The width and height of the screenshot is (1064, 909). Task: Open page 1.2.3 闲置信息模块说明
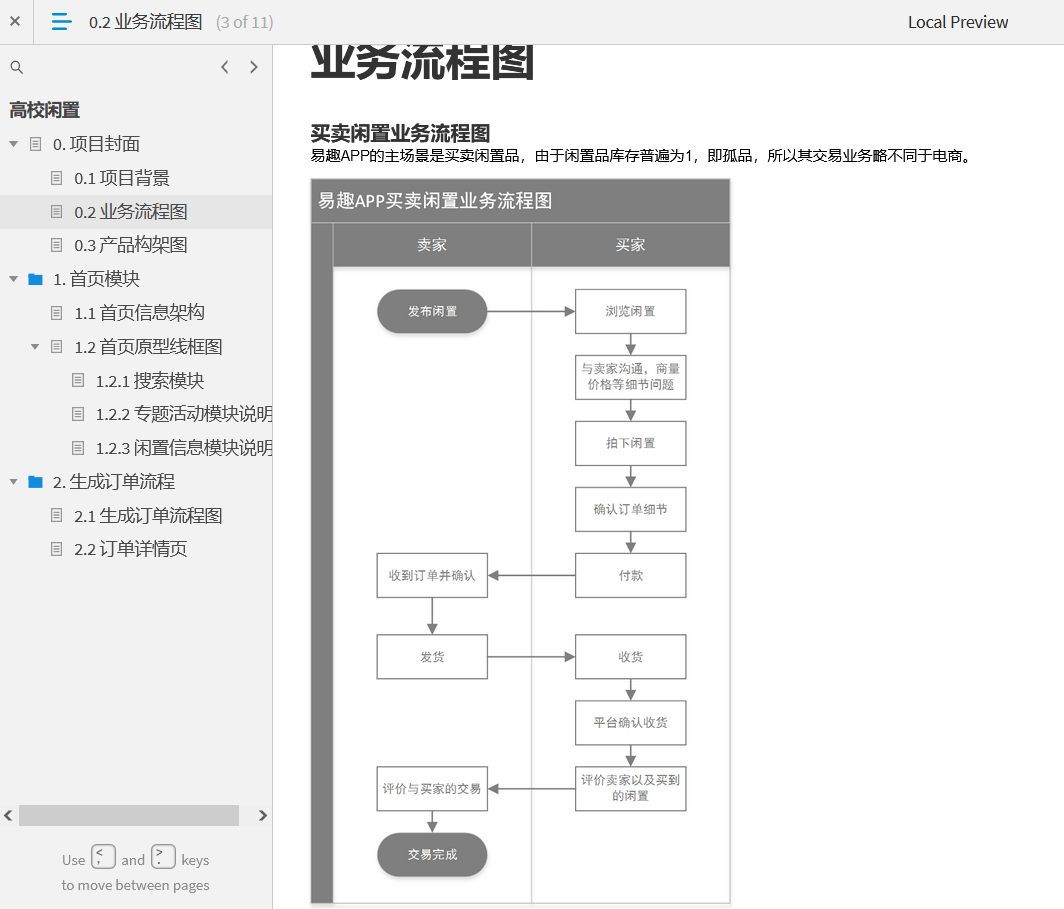[x=184, y=448]
